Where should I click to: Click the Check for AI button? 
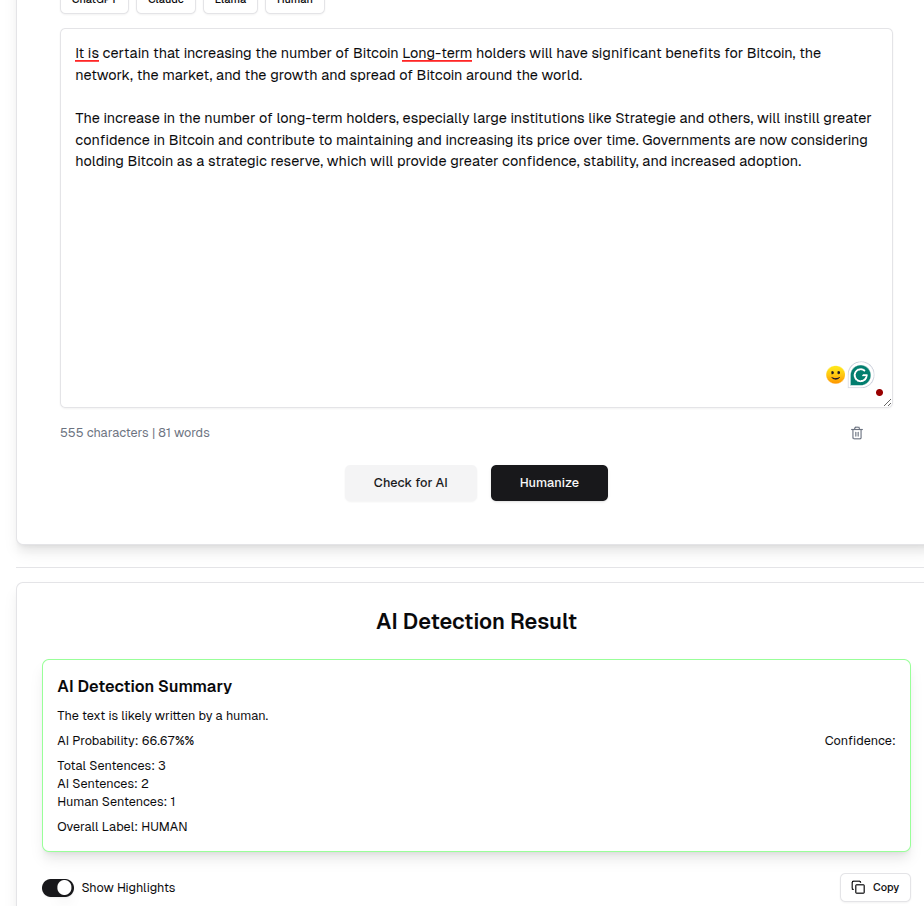click(x=411, y=483)
